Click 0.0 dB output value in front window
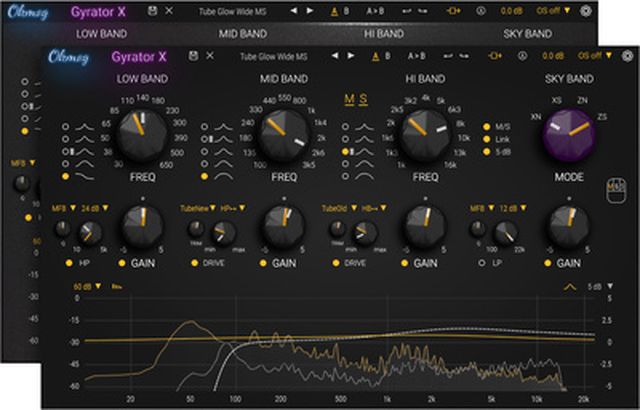640x410 pixels. coord(553,56)
